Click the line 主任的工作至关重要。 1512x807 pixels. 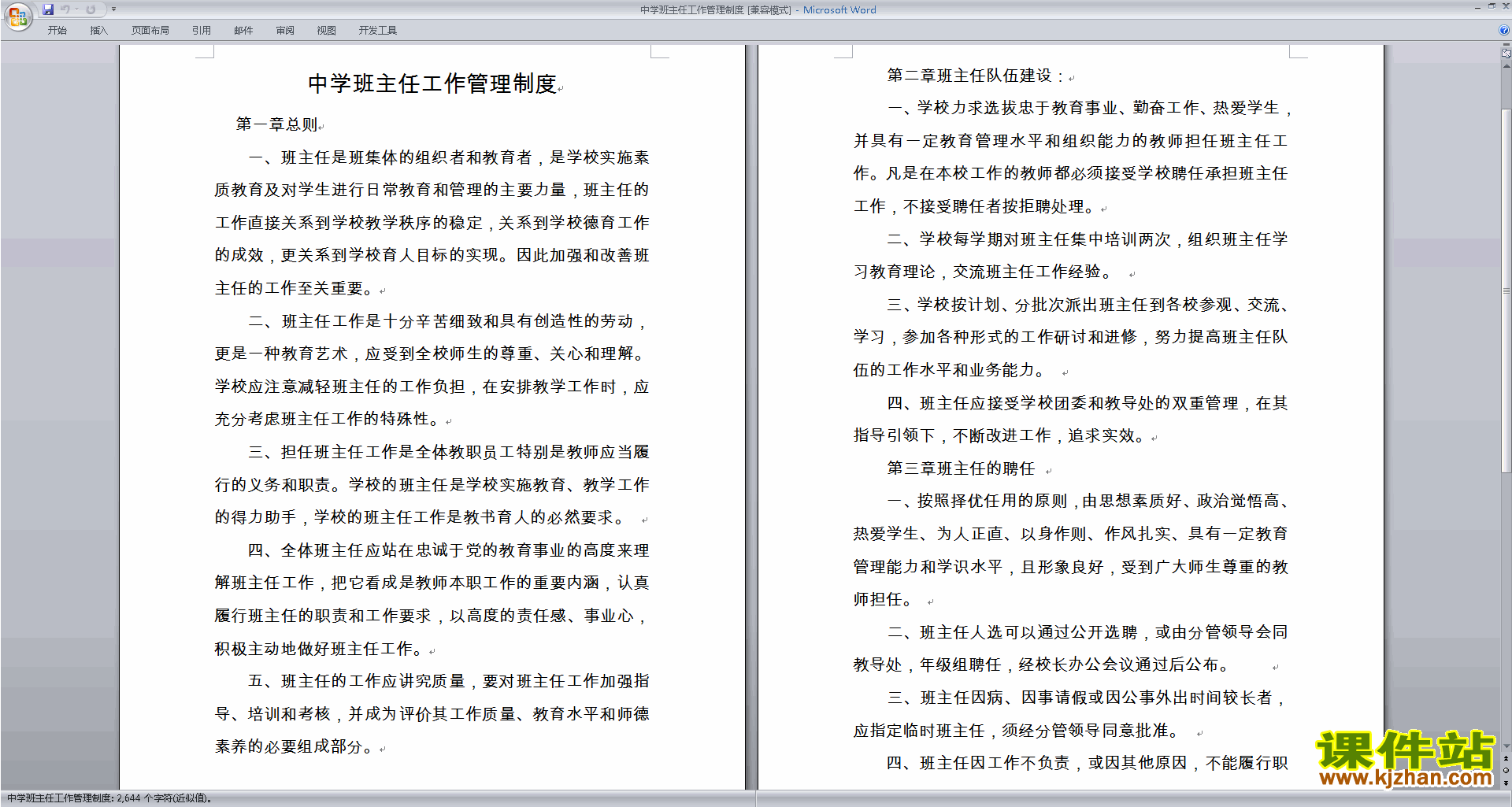297,288
